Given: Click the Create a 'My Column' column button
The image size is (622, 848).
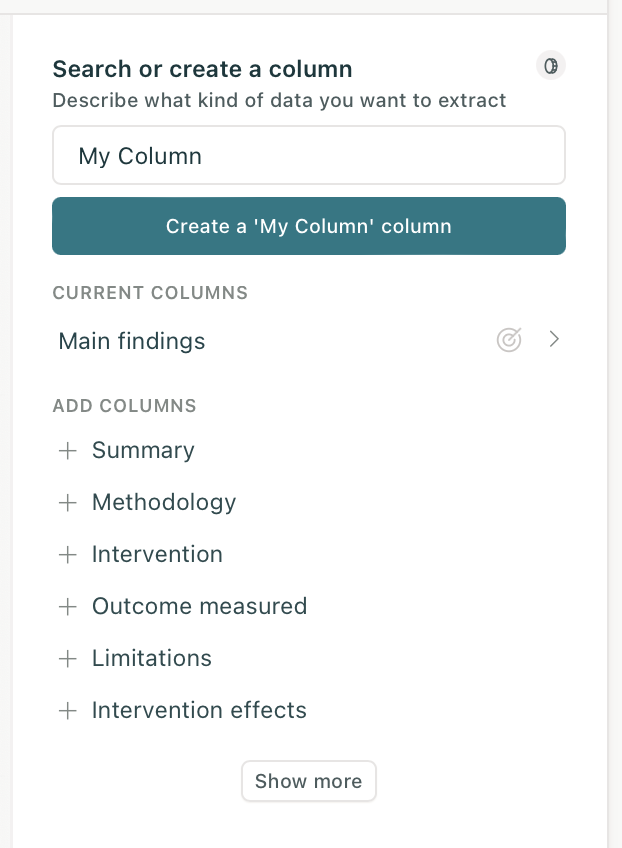Looking at the screenshot, I should pyautogui.click(x=308, y=226).
